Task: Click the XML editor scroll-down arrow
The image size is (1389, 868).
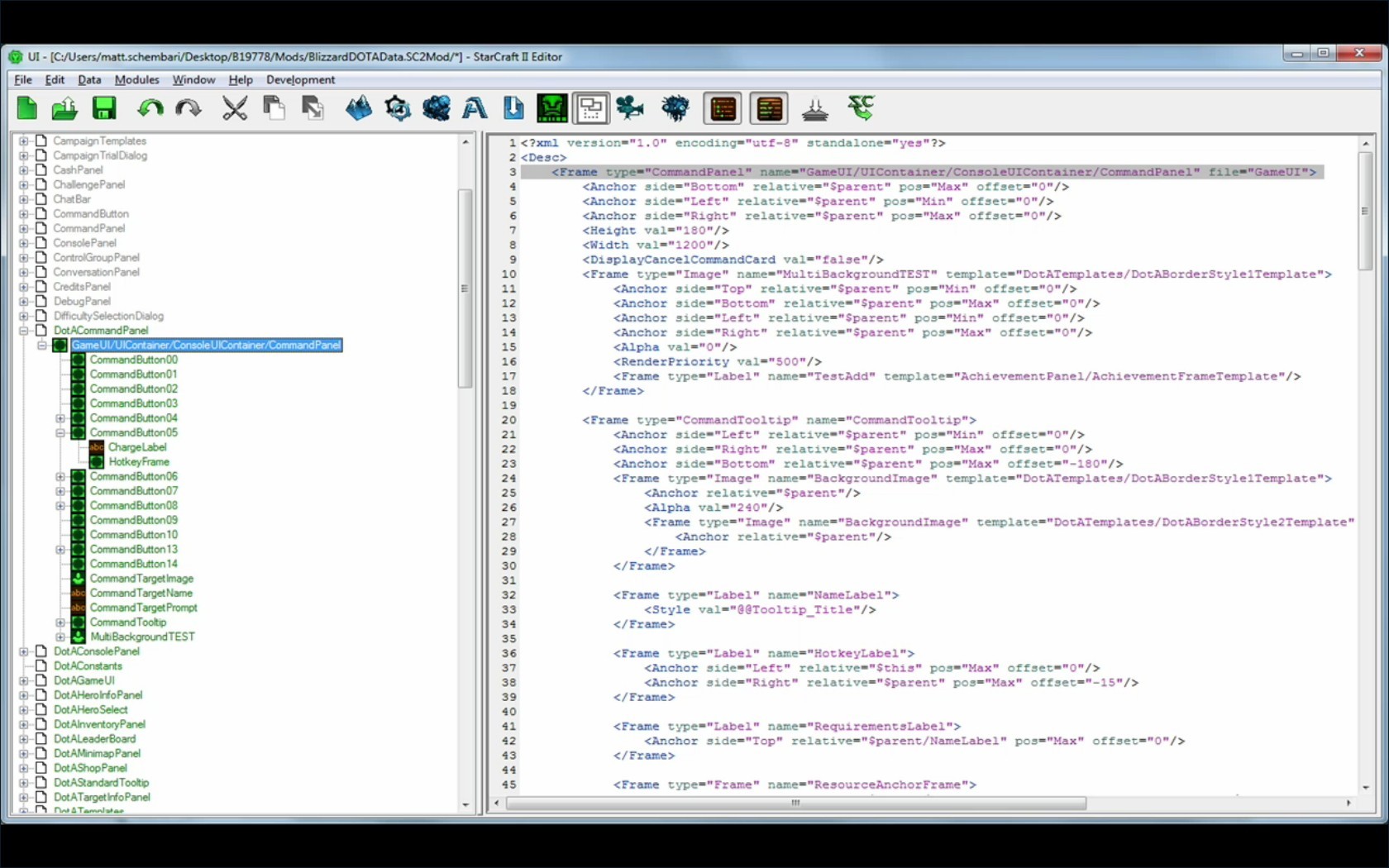Action: click(1365, 787)
